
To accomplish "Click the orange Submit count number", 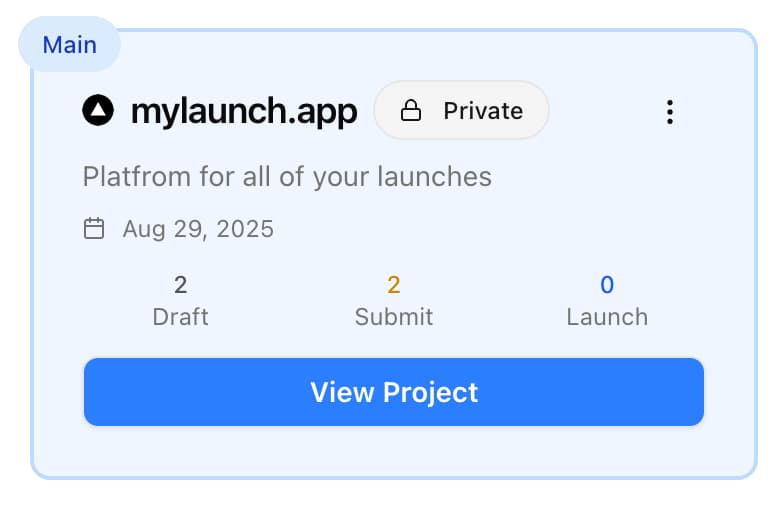I will tap(394, 285).
